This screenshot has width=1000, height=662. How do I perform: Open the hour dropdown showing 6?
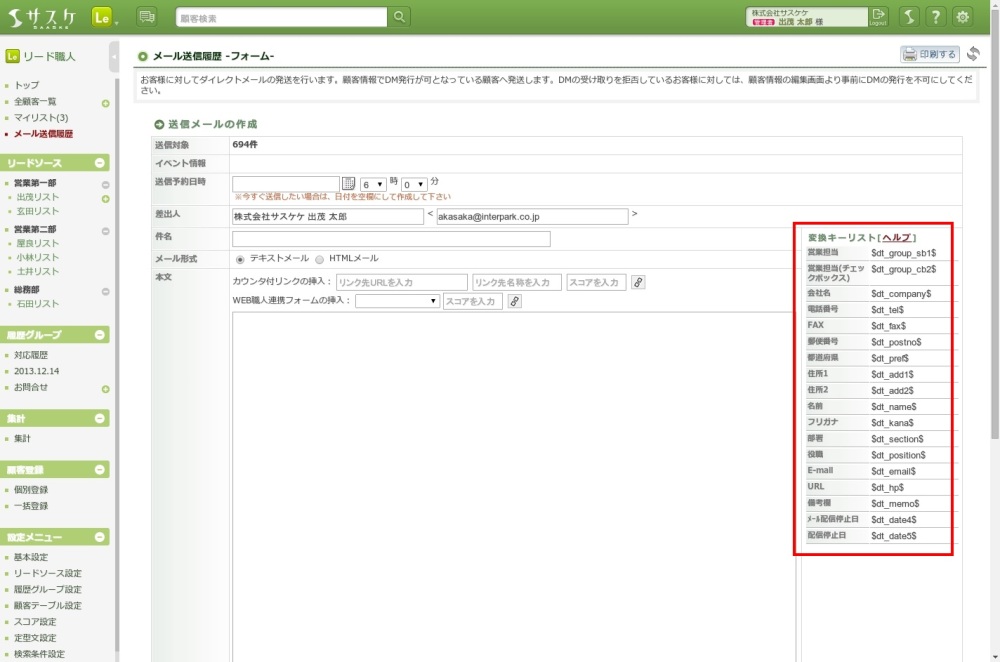click(374, 184)
